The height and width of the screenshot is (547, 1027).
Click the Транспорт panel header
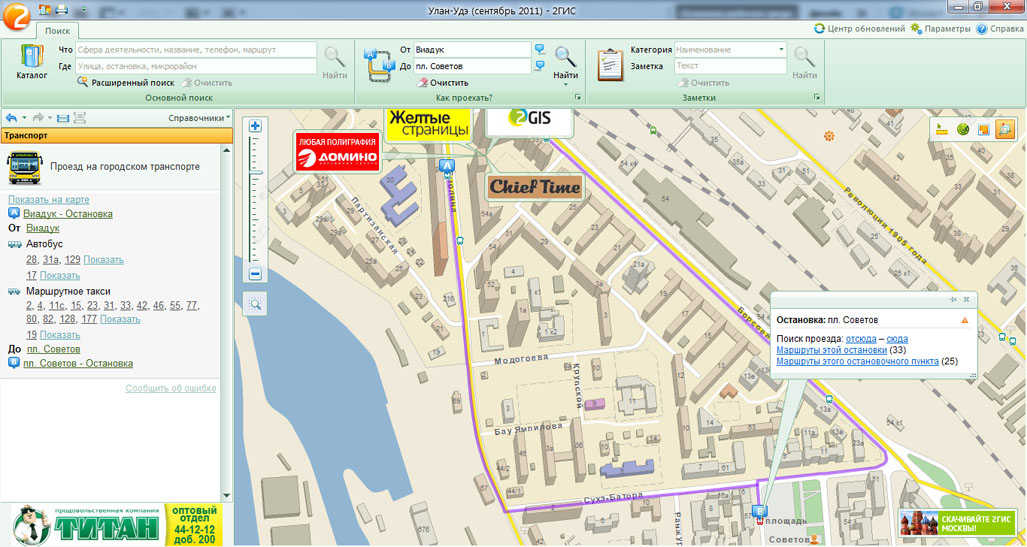(117, 136)
